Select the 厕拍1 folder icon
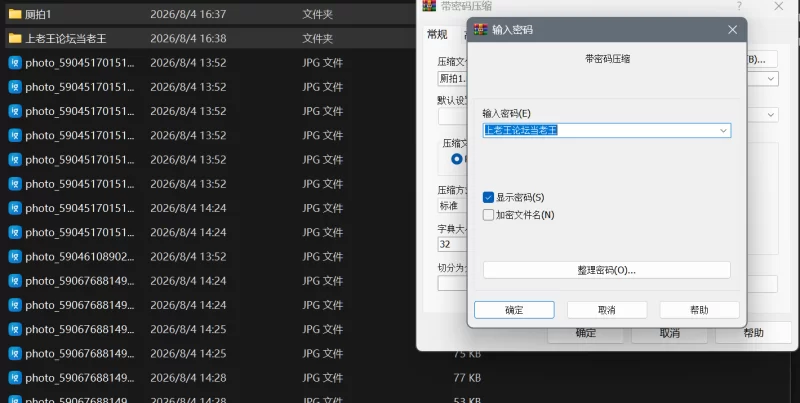This screenshot has height=403, width=800. [15, 14]
